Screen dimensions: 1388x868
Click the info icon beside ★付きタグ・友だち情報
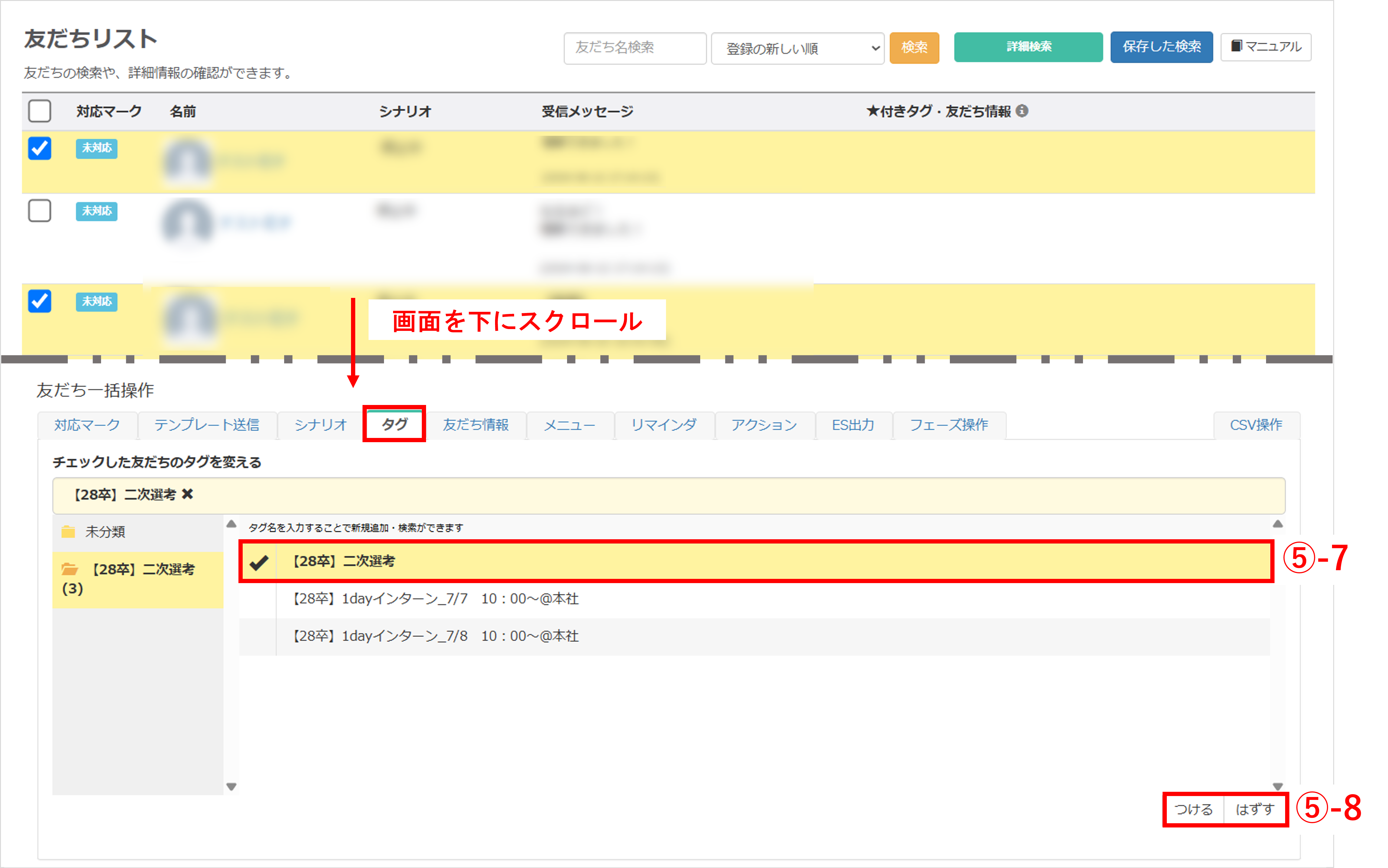pos(1022,111)
